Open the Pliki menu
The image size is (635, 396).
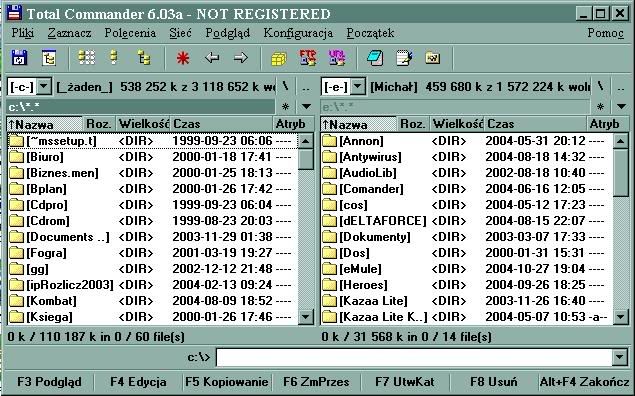click(x=23, y=33)
